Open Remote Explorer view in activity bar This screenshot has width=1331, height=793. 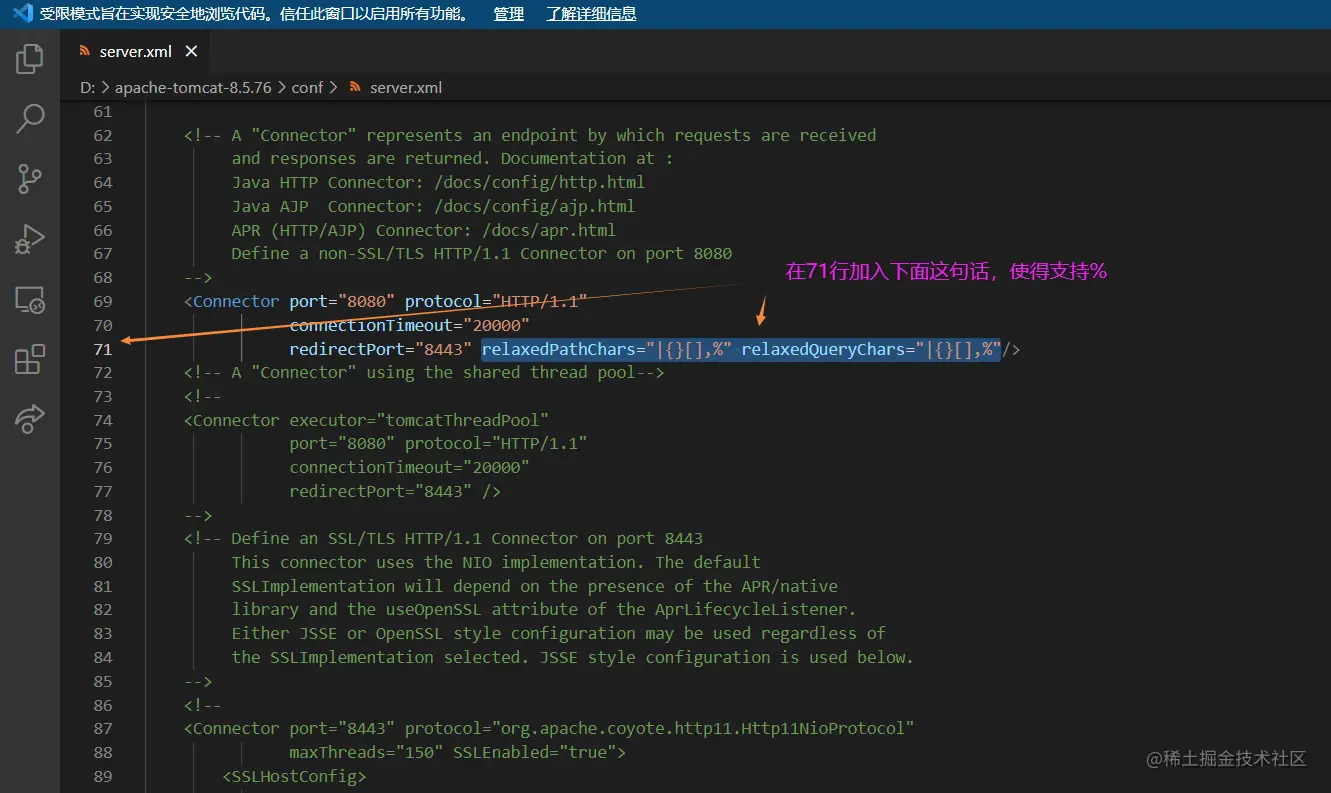30,299
